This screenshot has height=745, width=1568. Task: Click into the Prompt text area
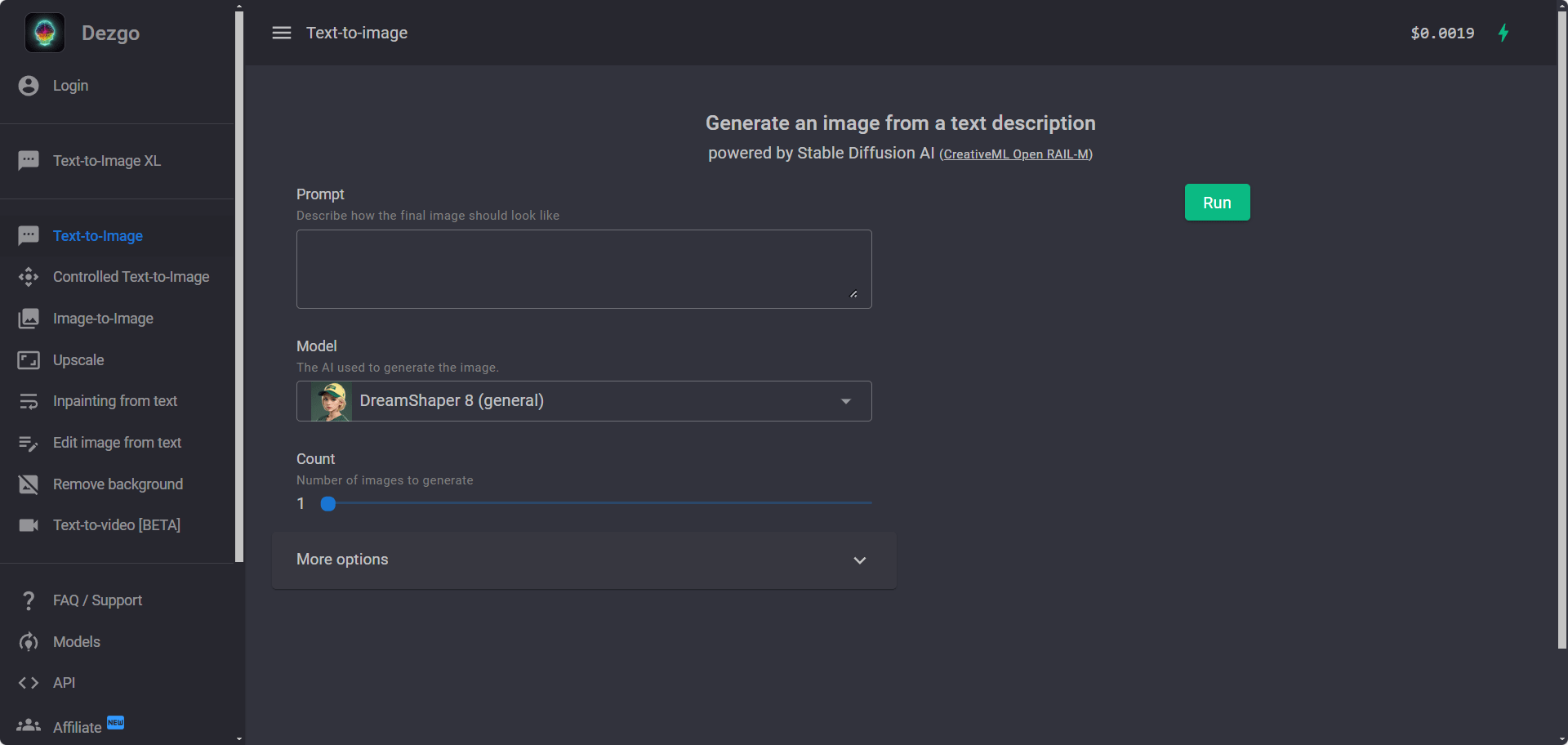coord(584,269)
